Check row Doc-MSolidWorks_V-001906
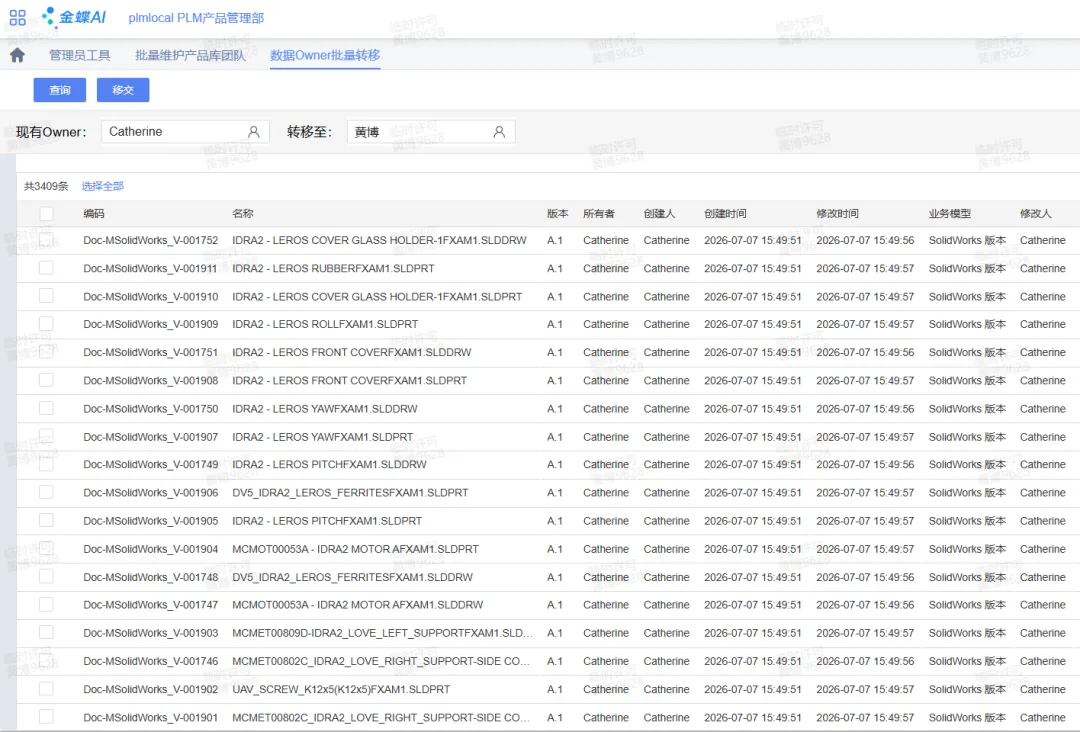This screenshot has height=732, width=1080. (46, 492)
